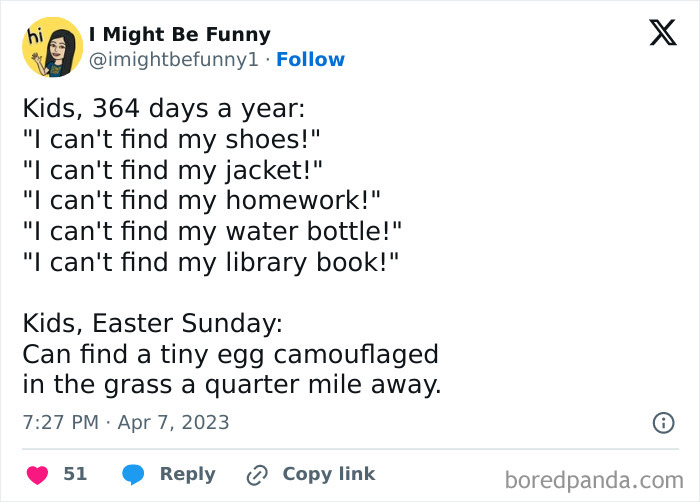Click the chain link copy icon
This screenshot has height=502, width=700.
257,474
